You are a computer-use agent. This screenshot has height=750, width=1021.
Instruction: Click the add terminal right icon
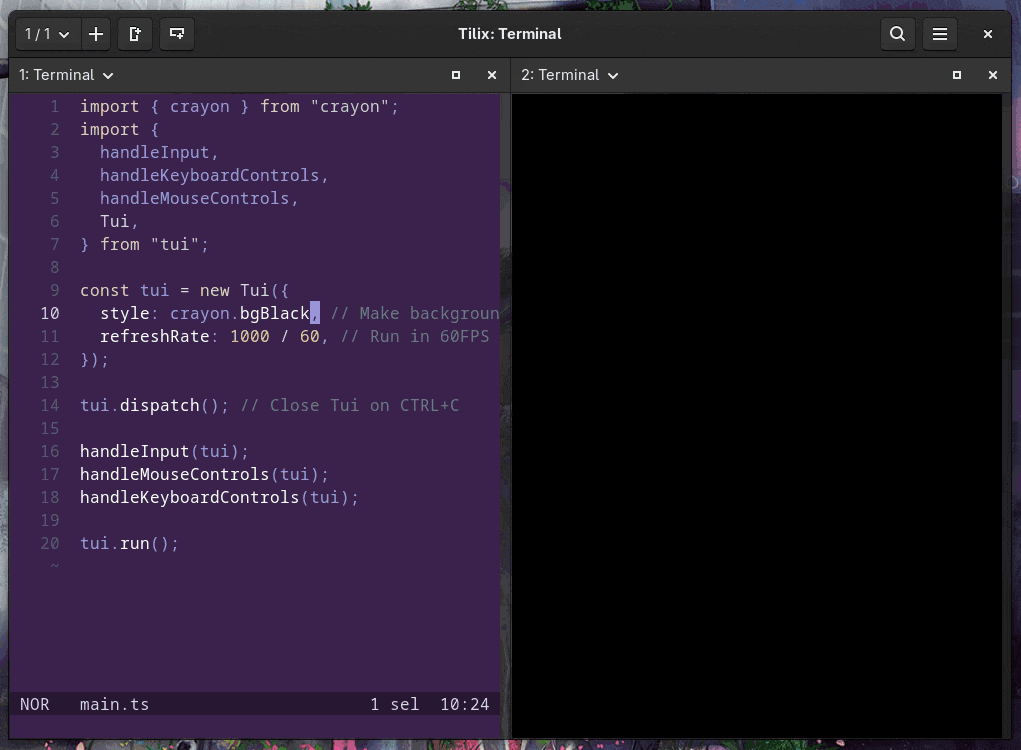point(135,34)
